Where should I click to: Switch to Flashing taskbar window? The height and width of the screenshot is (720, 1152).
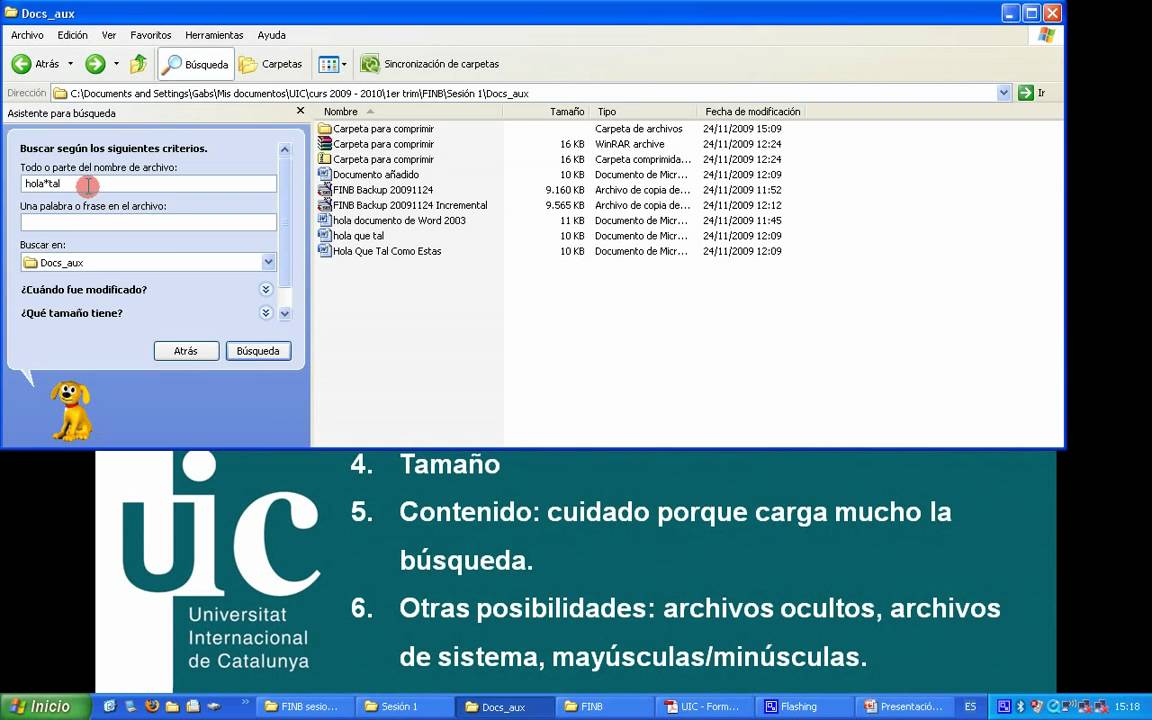(804, 707)
